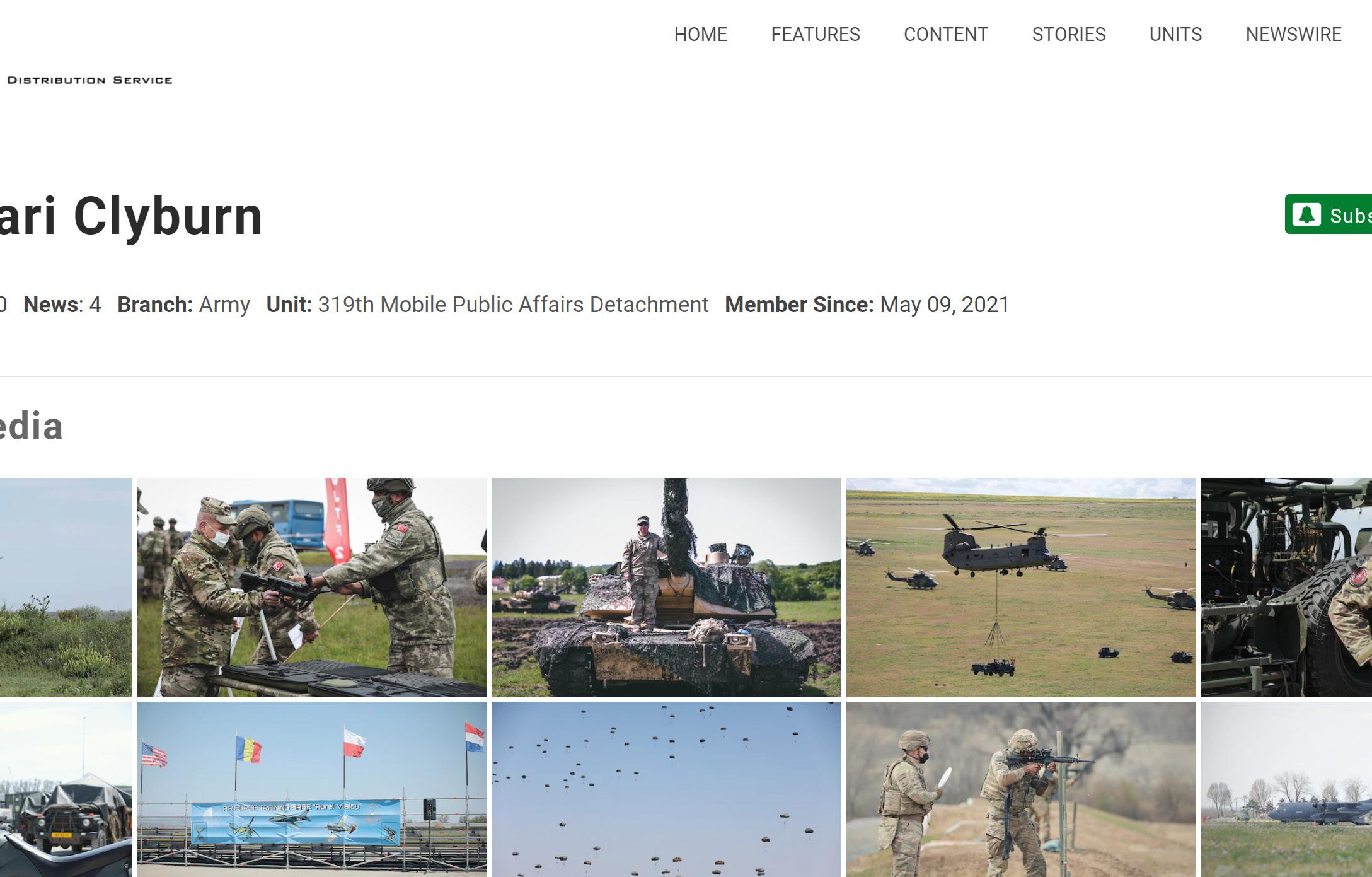1372x877 pixels.
Task: Click the Distribution Service logo
Action: point(89,80)
